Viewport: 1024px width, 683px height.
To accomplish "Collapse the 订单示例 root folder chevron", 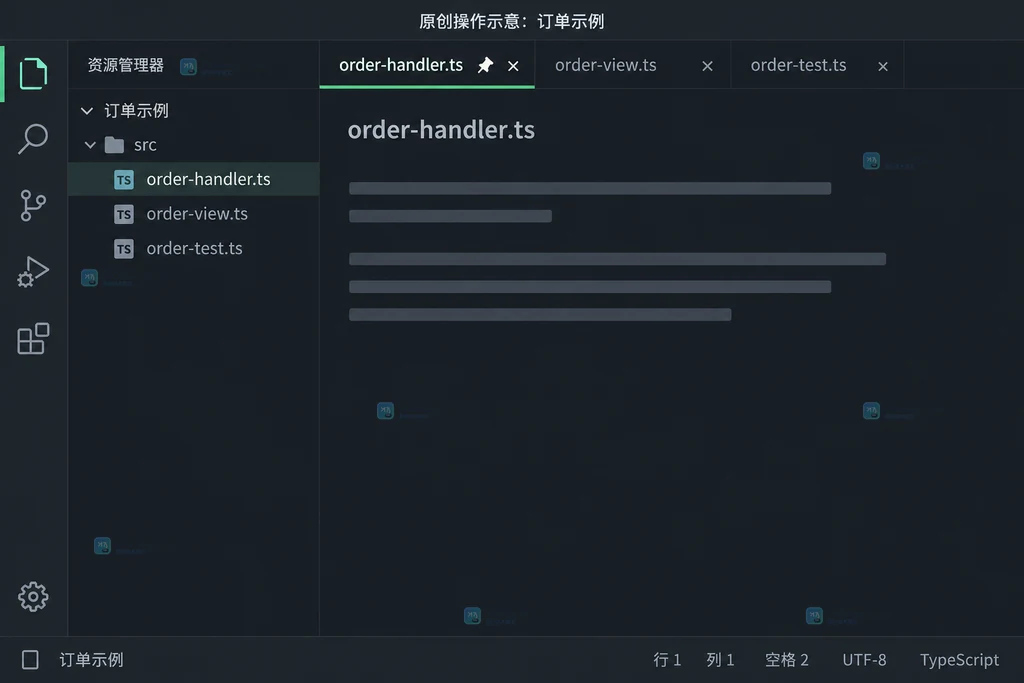I will pyautogui.click(x=87, y=111).
